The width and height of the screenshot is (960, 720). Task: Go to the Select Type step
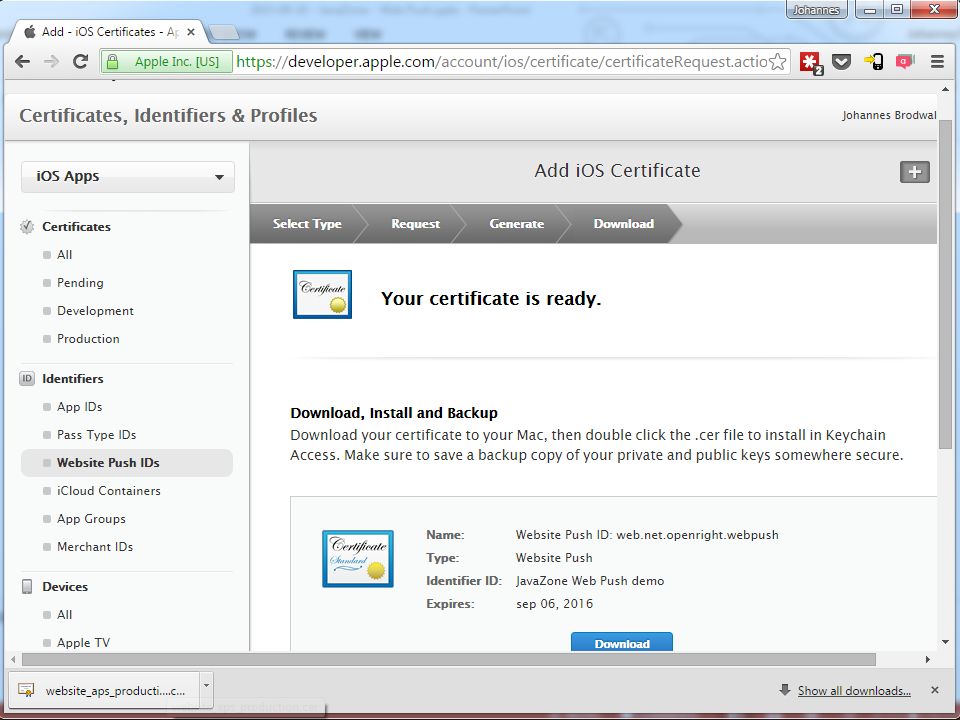[307, 223]
